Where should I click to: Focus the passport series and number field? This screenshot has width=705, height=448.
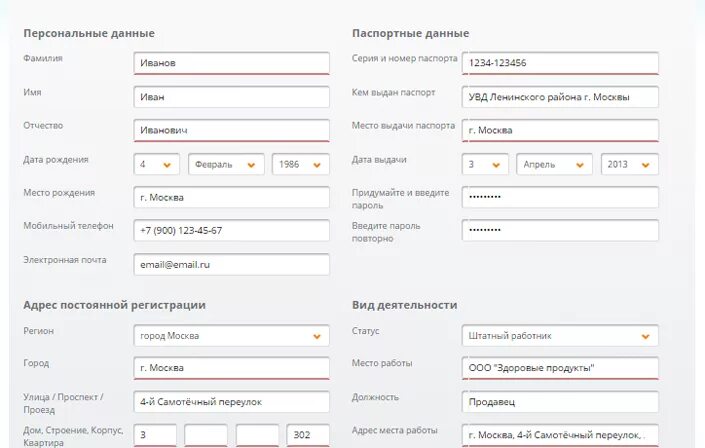560,63
